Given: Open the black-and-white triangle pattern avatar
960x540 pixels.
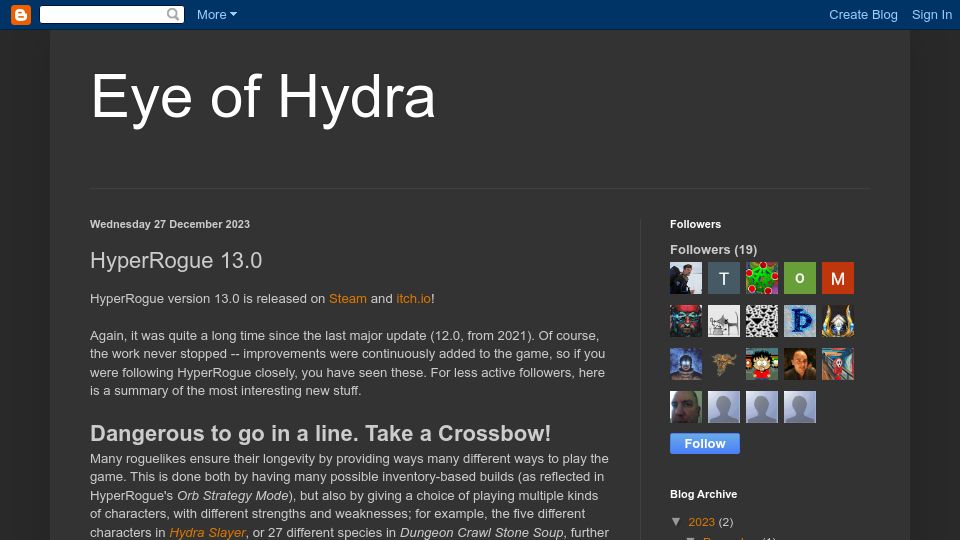Looking at the screenshot, I should pyautogui.click(x=762, y=321).
